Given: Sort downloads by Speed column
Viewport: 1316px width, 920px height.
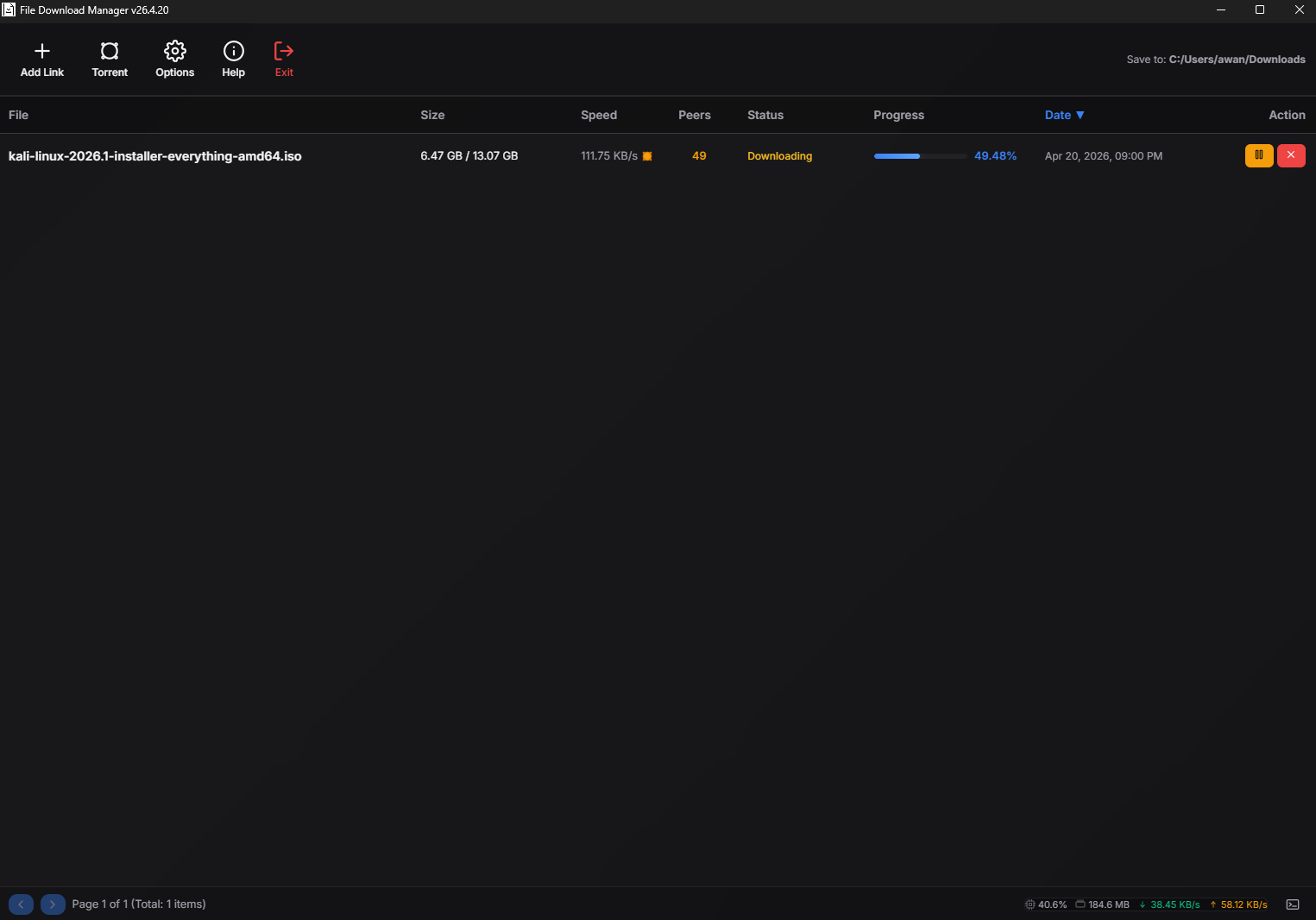Looking at the screenshot, I should [x=598, y=115].
